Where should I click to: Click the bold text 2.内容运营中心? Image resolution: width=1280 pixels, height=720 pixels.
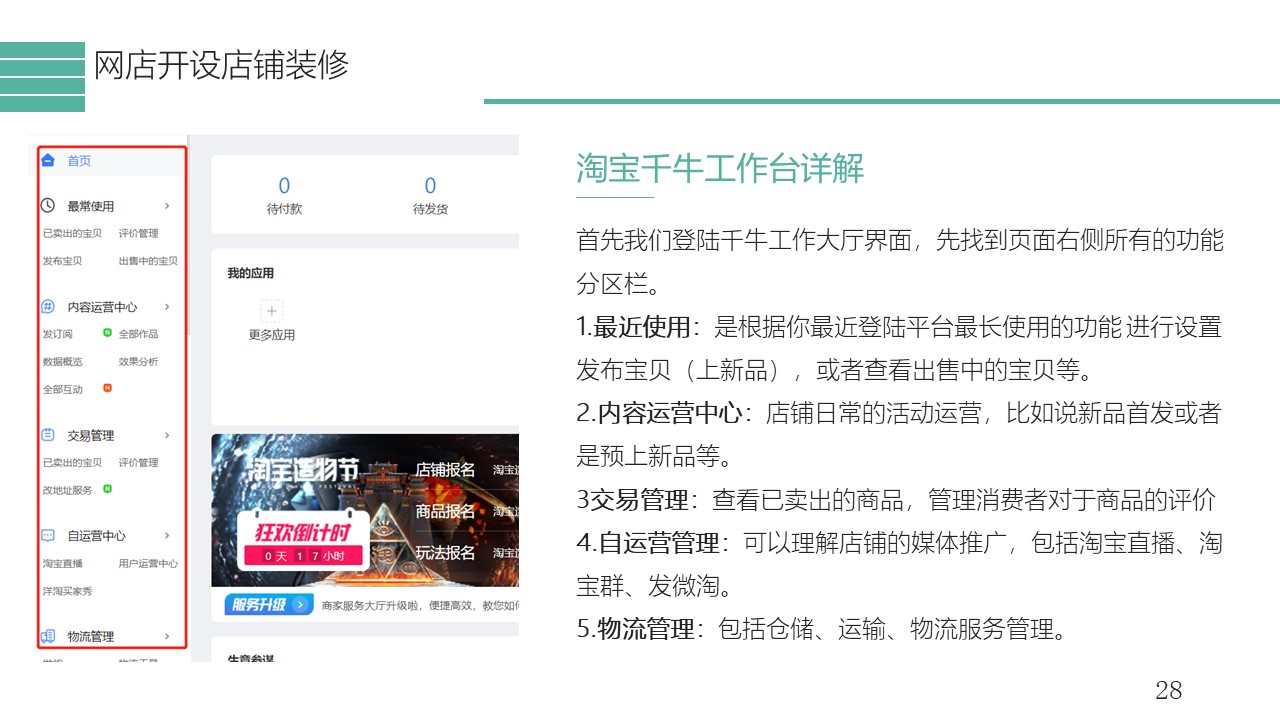(660, 413)
